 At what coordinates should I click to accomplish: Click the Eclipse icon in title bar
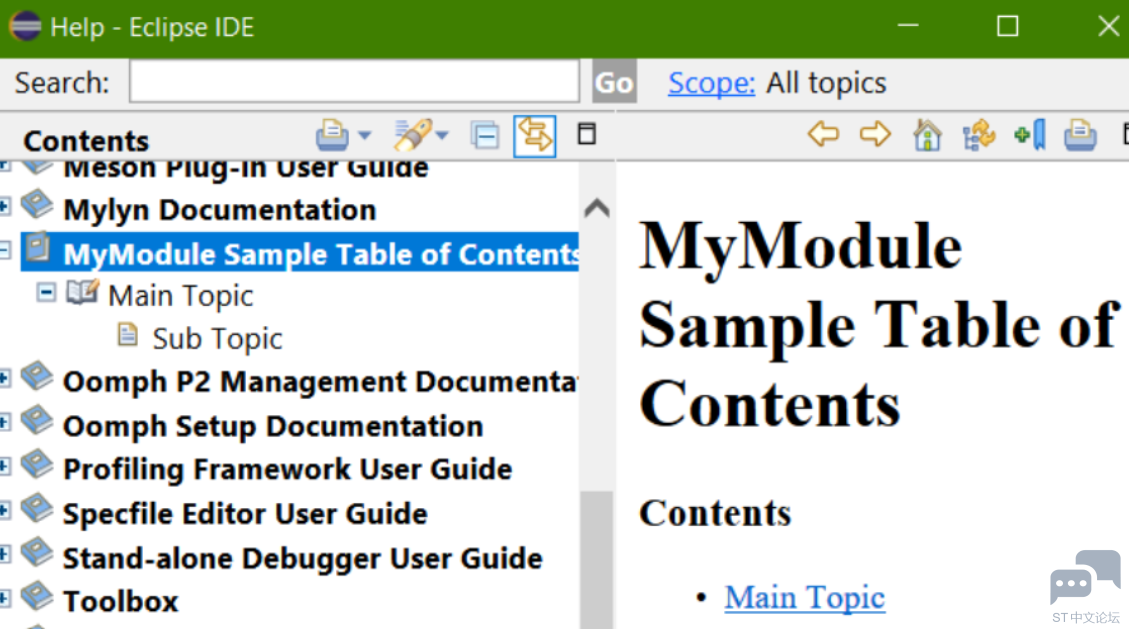pyautogui.click(x=24, y=27)
